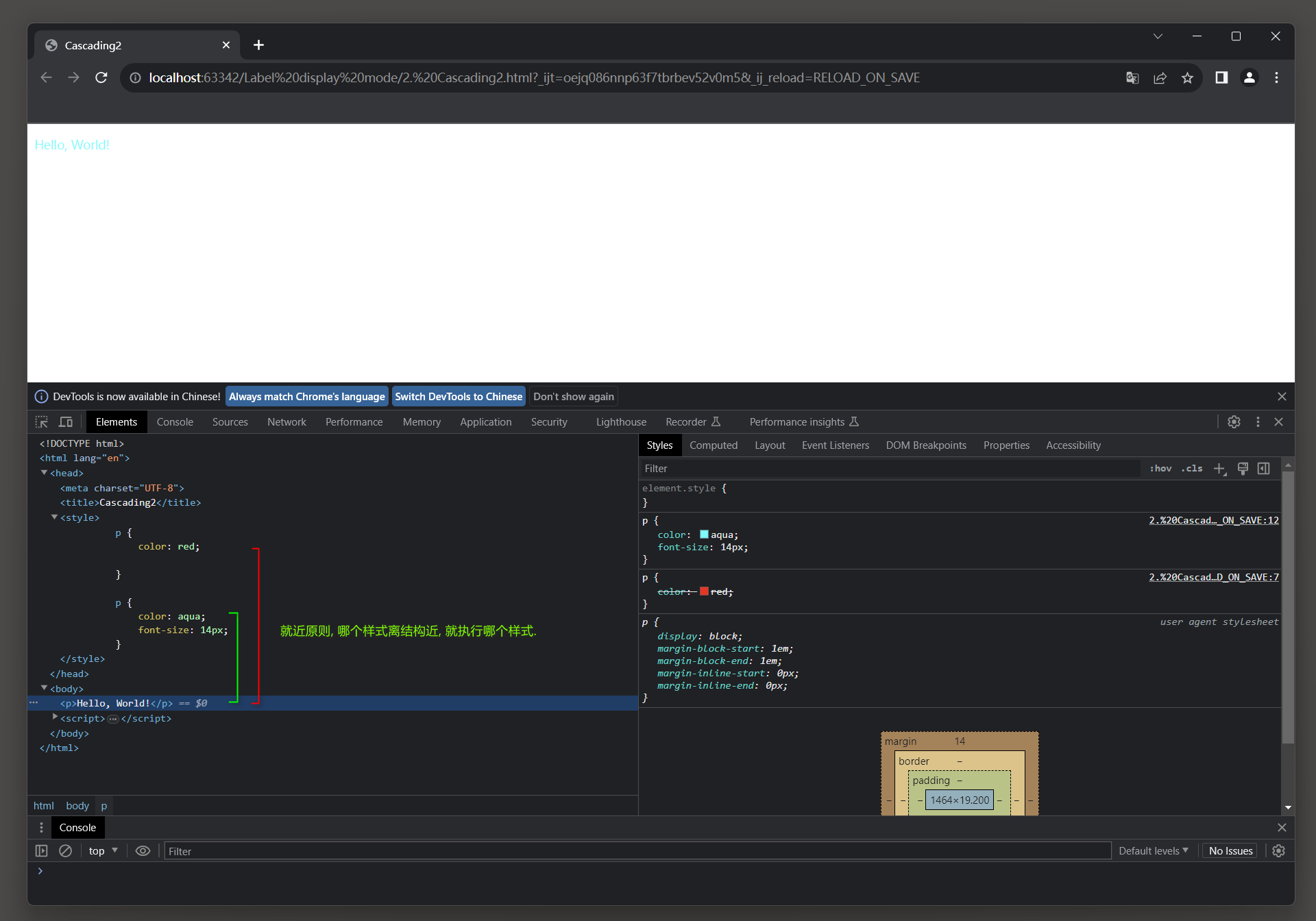Select the html breadcrumb item
Screen dimensions: 1316x921
click(44, 806)
